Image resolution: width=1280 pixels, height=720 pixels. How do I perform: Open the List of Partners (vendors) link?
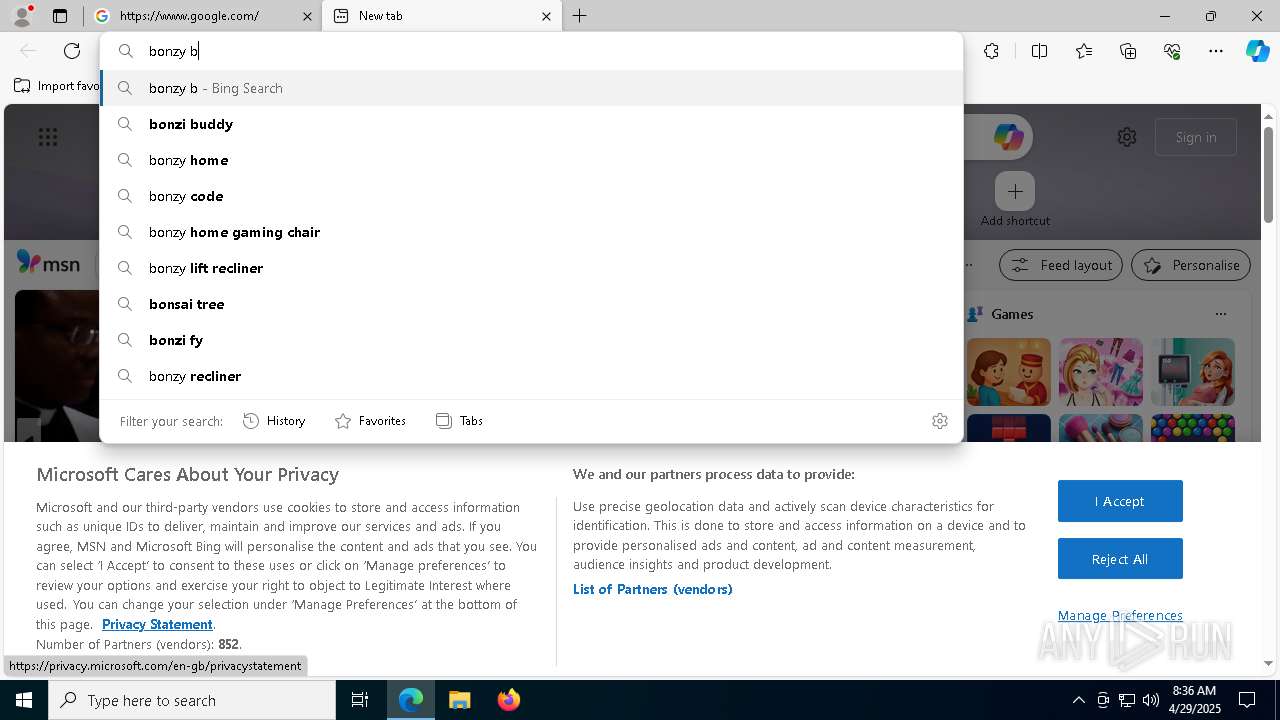pyautogui.click(x=653, y=589)
